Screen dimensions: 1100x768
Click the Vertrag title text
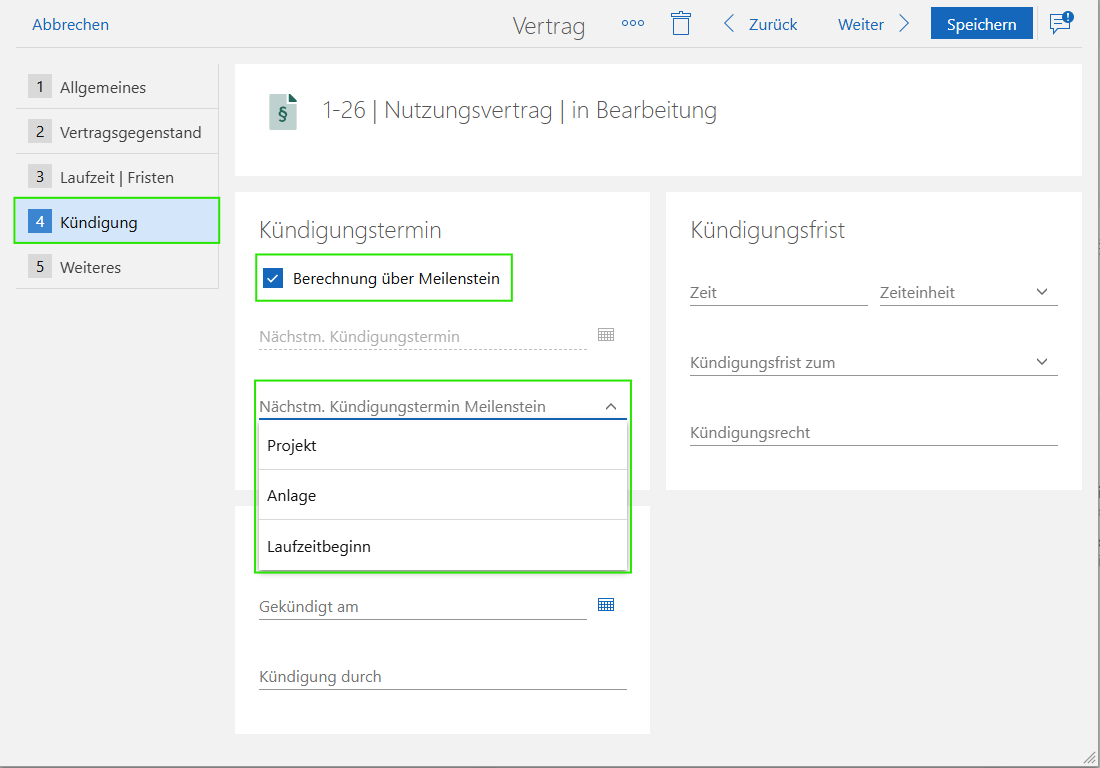549,26
